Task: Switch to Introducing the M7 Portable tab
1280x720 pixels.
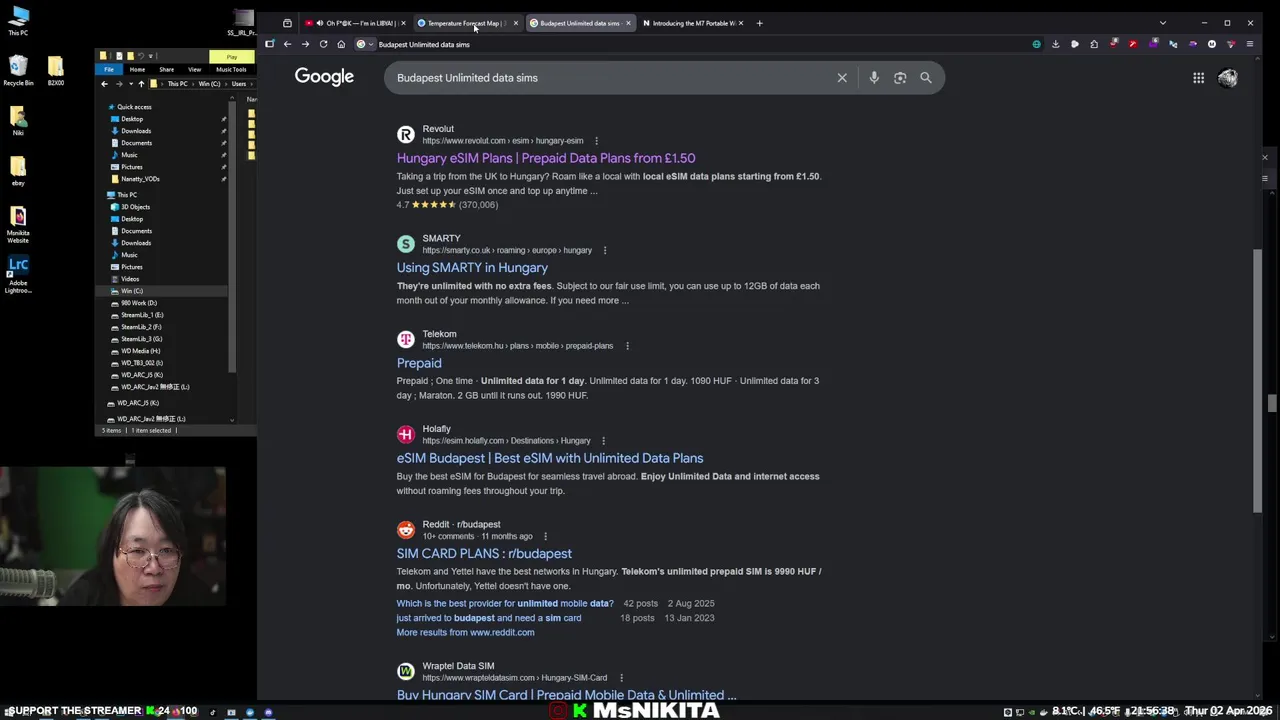Action: tap(692, 23)
